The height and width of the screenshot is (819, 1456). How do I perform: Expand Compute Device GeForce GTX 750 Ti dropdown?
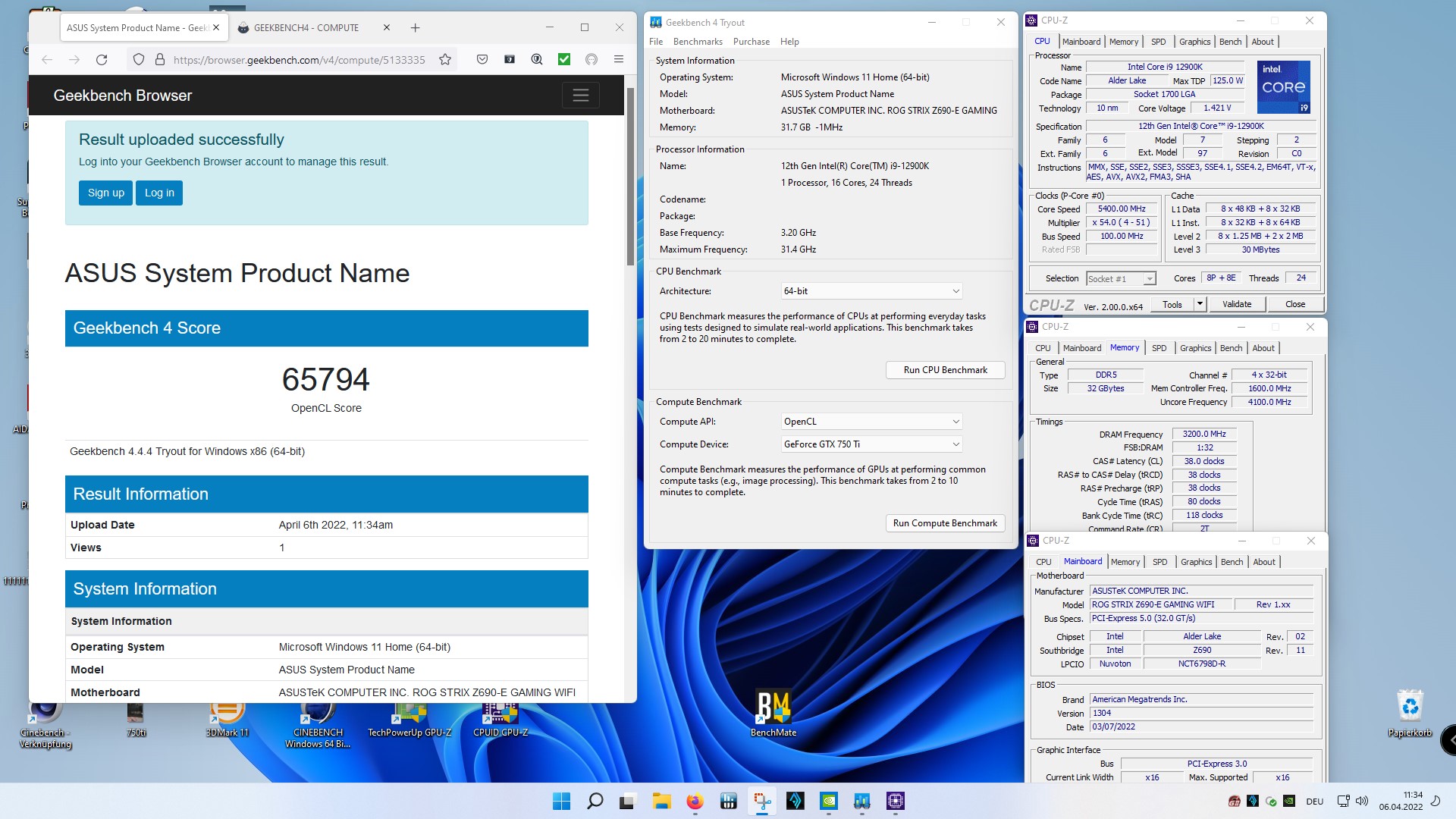(x=872, y=444)
